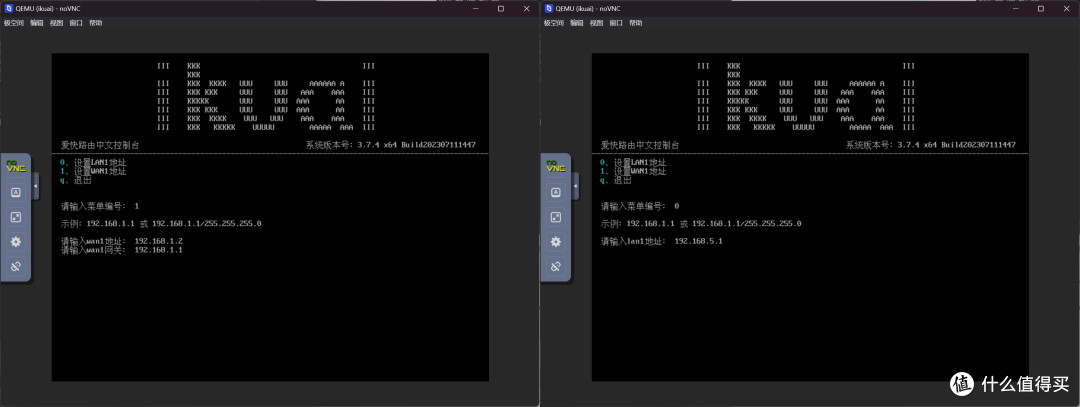Close the left QEMU window
1080x407 pixels.
pyautogui.click(x=526, y=8)
